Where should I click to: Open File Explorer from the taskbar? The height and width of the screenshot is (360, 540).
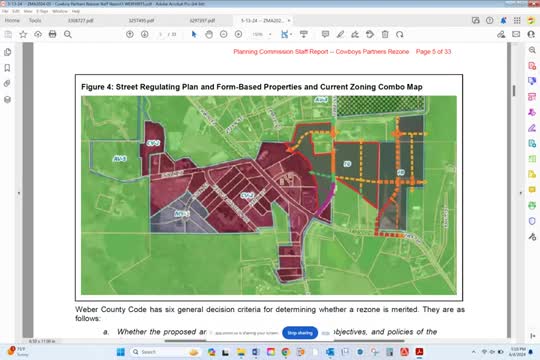point(241,352)
